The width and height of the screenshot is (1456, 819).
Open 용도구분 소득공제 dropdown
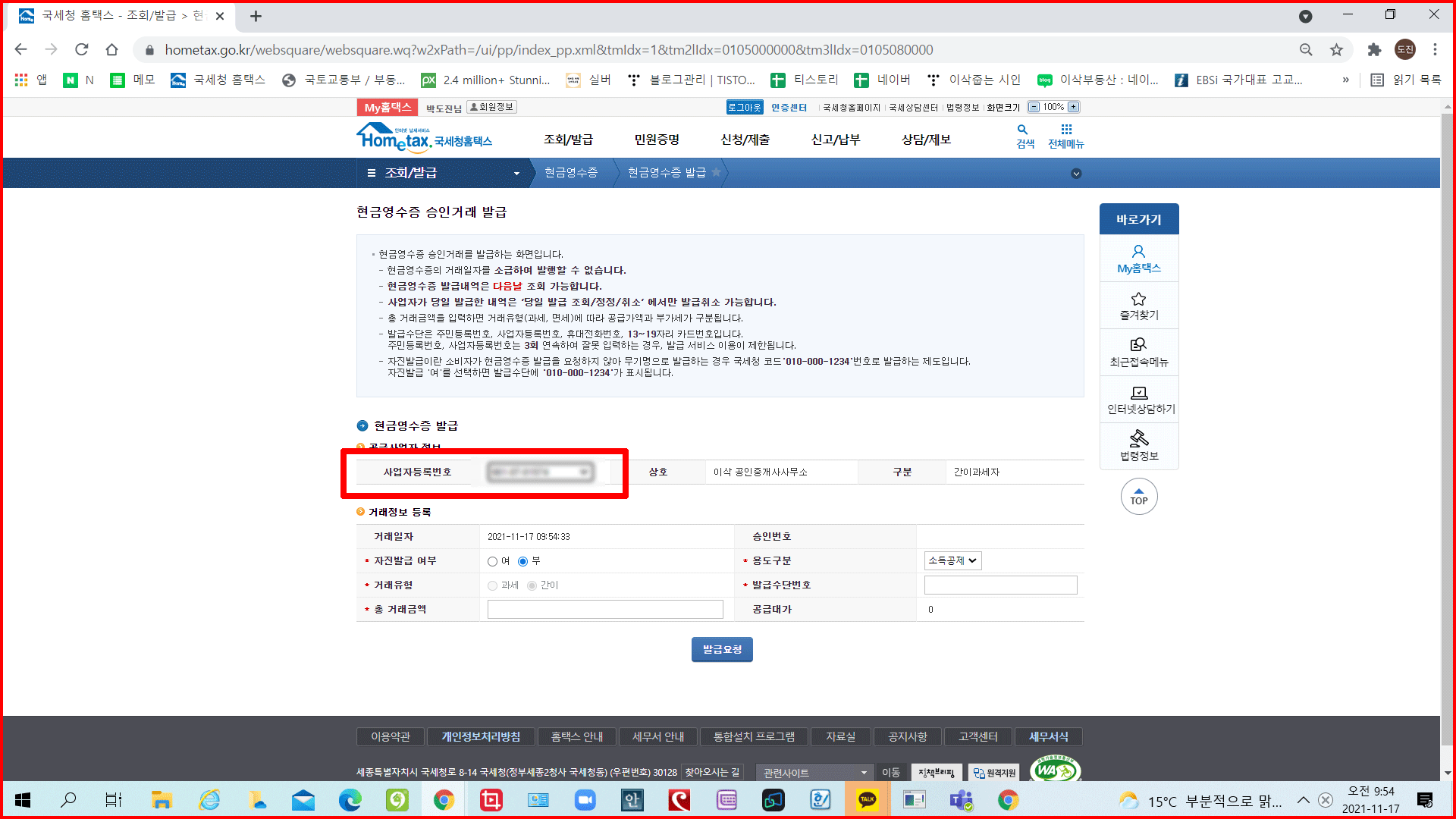[x=952, y=560]
